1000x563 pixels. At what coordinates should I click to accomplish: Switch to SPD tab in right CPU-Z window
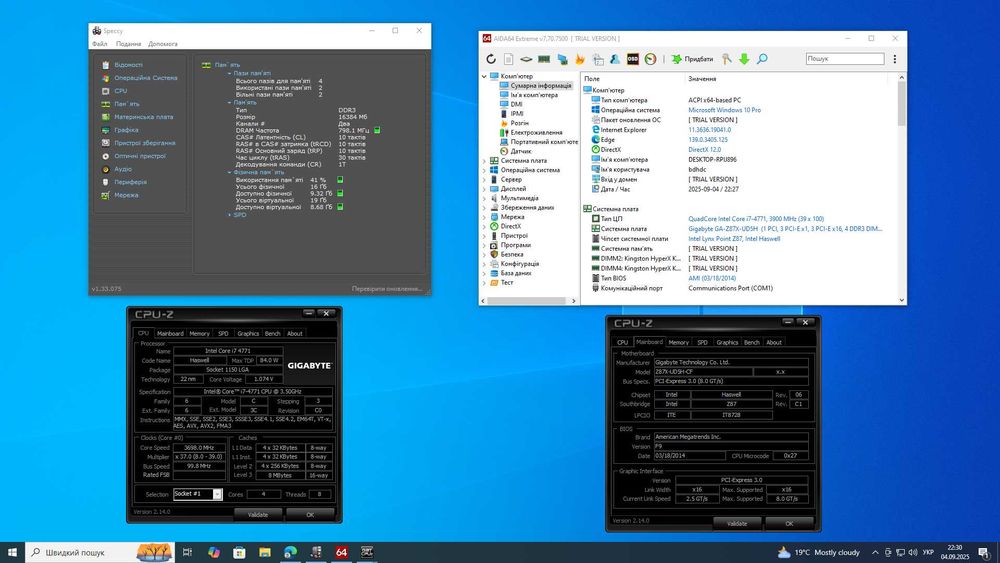702,342
